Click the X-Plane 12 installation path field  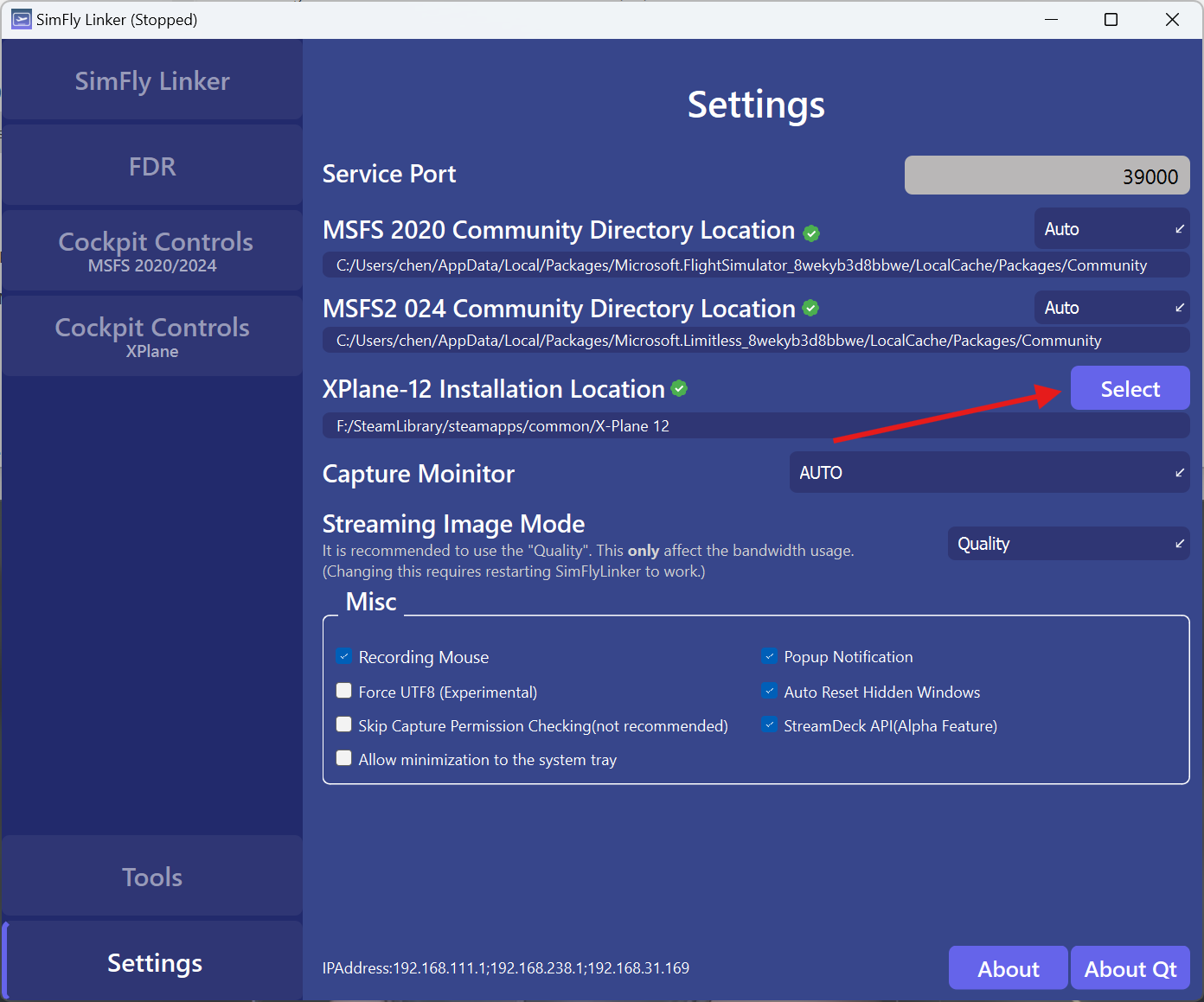pos(756,425)
